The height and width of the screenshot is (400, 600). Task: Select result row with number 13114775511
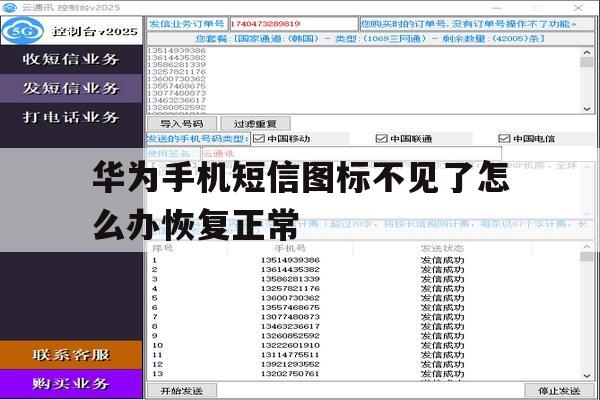(x=364, y=355)
